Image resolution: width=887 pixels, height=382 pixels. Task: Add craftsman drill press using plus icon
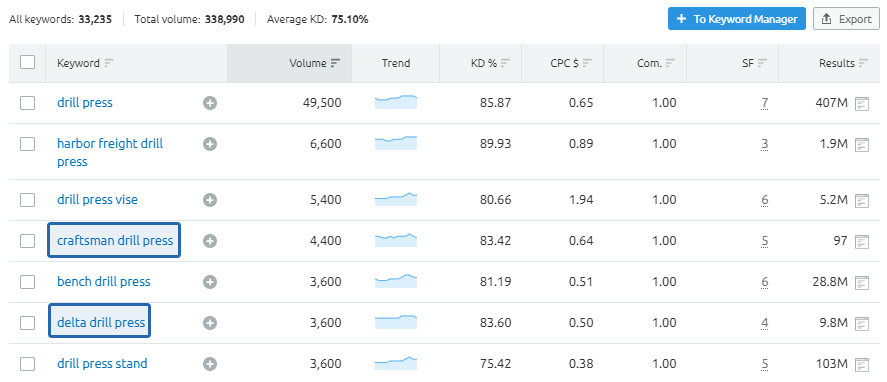[x=210, y=241]
